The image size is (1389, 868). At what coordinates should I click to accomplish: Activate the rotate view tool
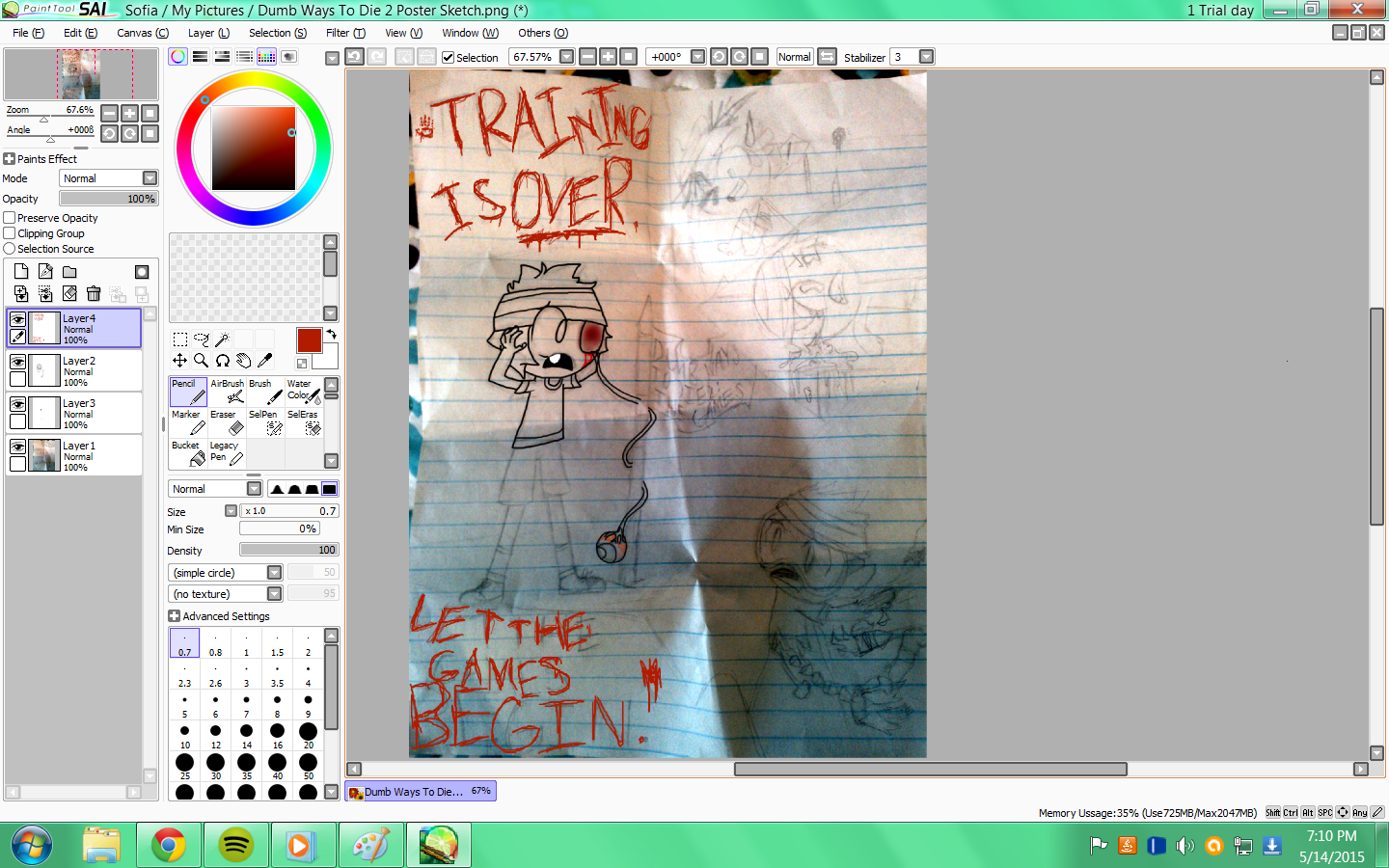pos(222,361)
